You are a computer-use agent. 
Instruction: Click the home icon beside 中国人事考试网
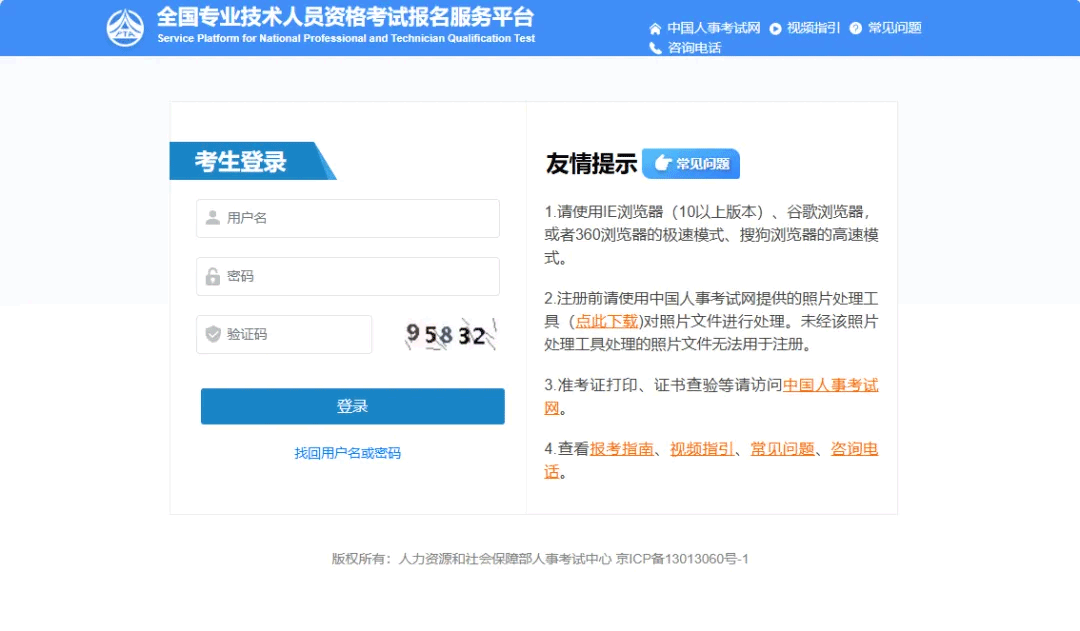click(655, 28)
